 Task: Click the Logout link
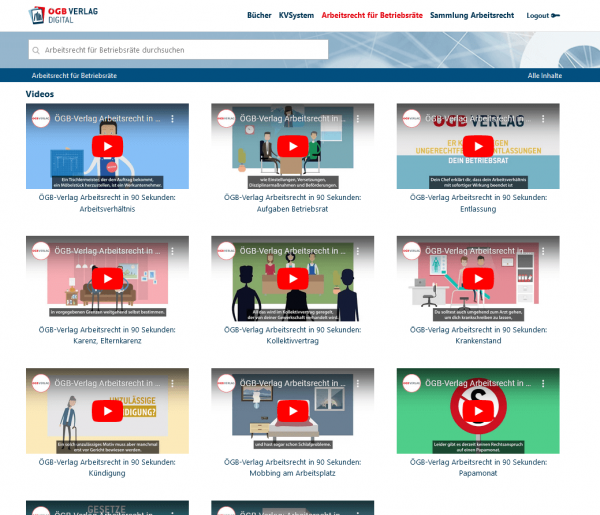tap(538, 16)
